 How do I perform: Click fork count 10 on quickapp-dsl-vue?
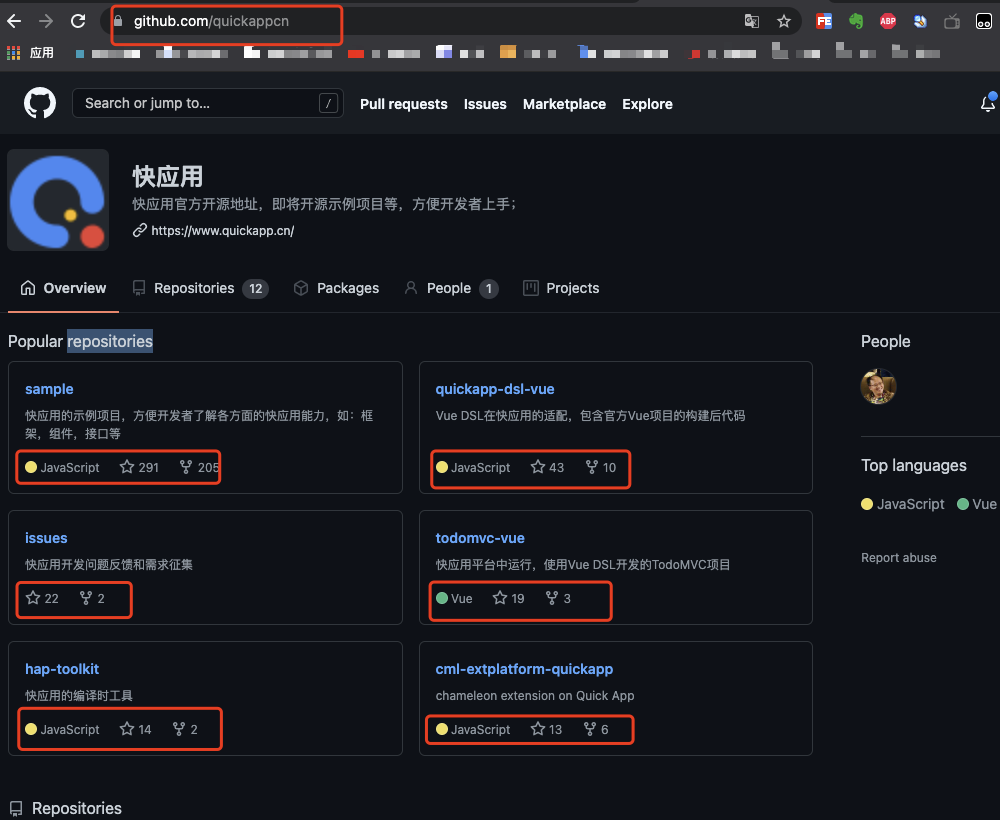point(609,467)
